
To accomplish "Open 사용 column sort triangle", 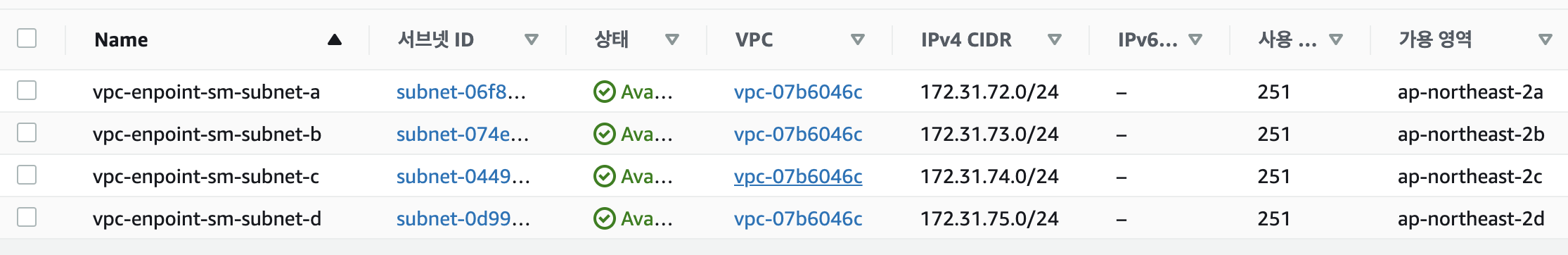I will pyautogui.click(x=1336, y=40).
